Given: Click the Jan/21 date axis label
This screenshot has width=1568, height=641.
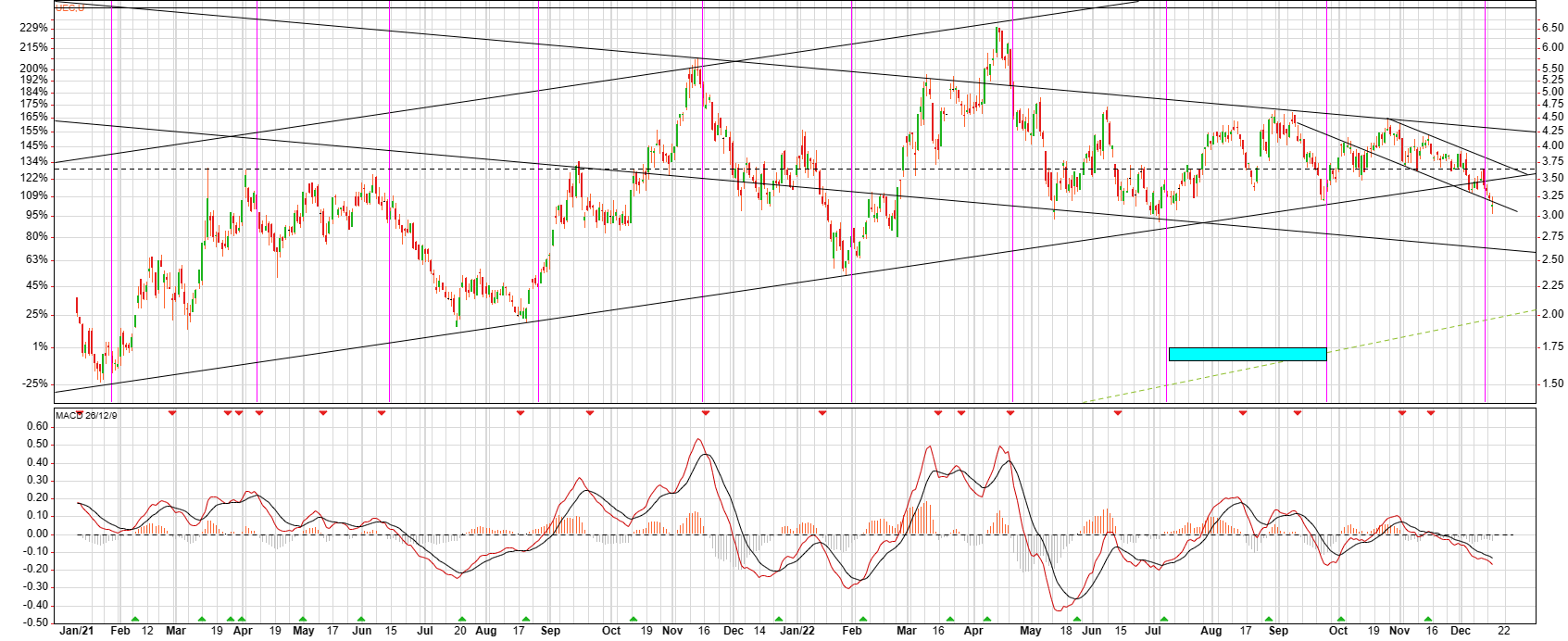Looking at the screenshot, I should click(76, 631).
